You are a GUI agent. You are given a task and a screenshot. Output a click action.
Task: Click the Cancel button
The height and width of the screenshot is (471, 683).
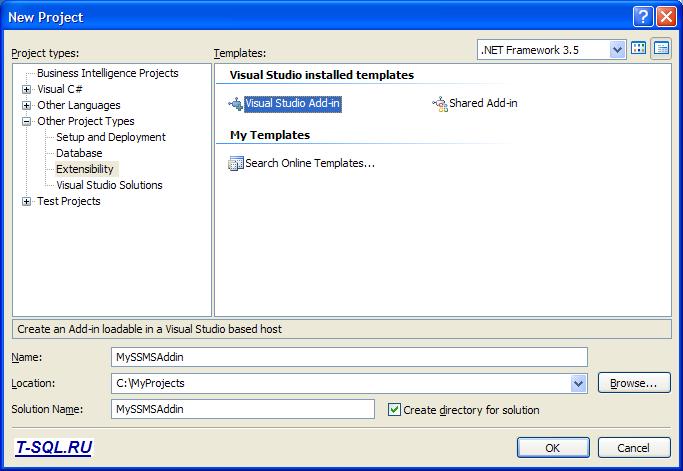[x=634, y=447]
